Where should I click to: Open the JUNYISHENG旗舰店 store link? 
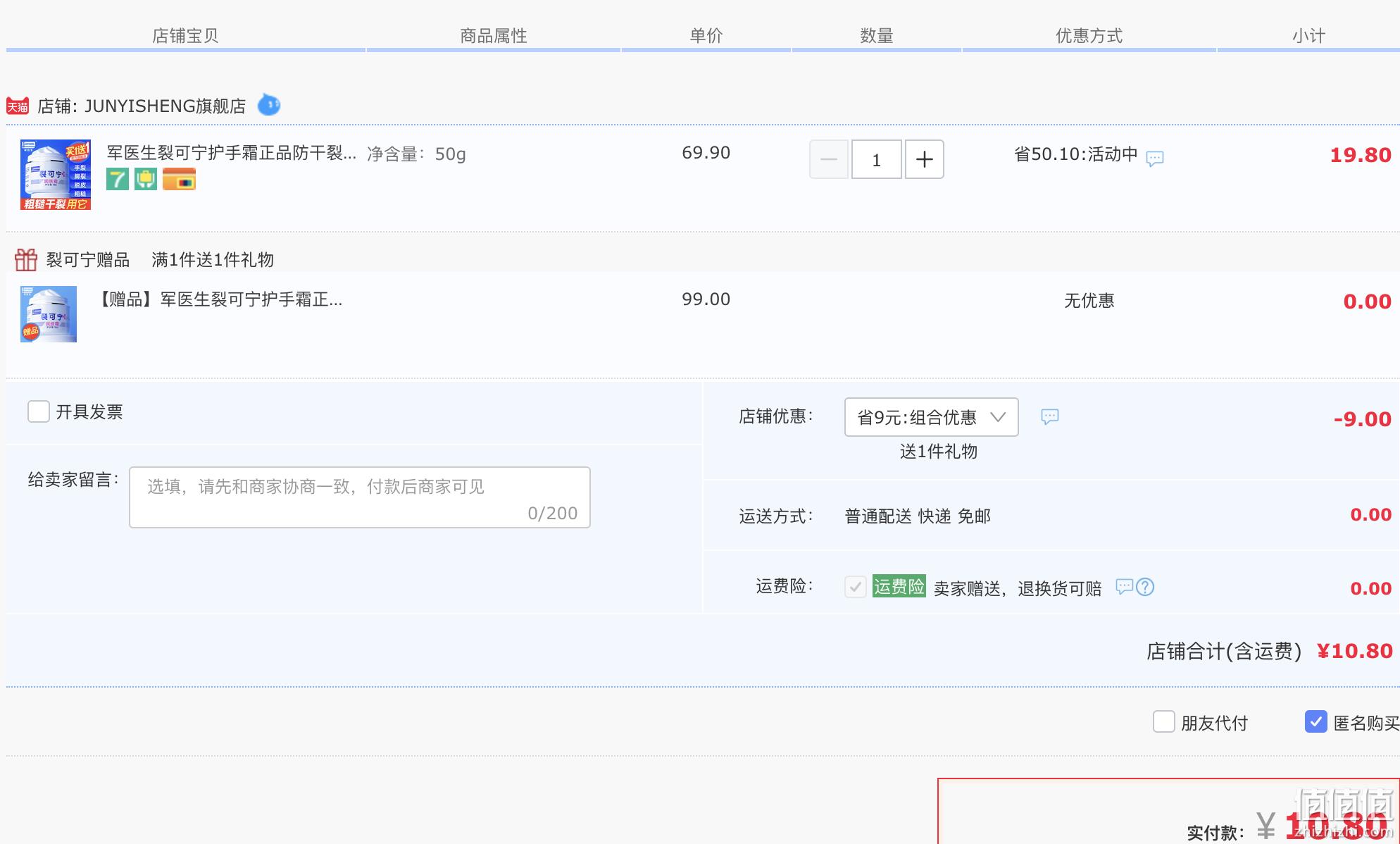[165, 106]
